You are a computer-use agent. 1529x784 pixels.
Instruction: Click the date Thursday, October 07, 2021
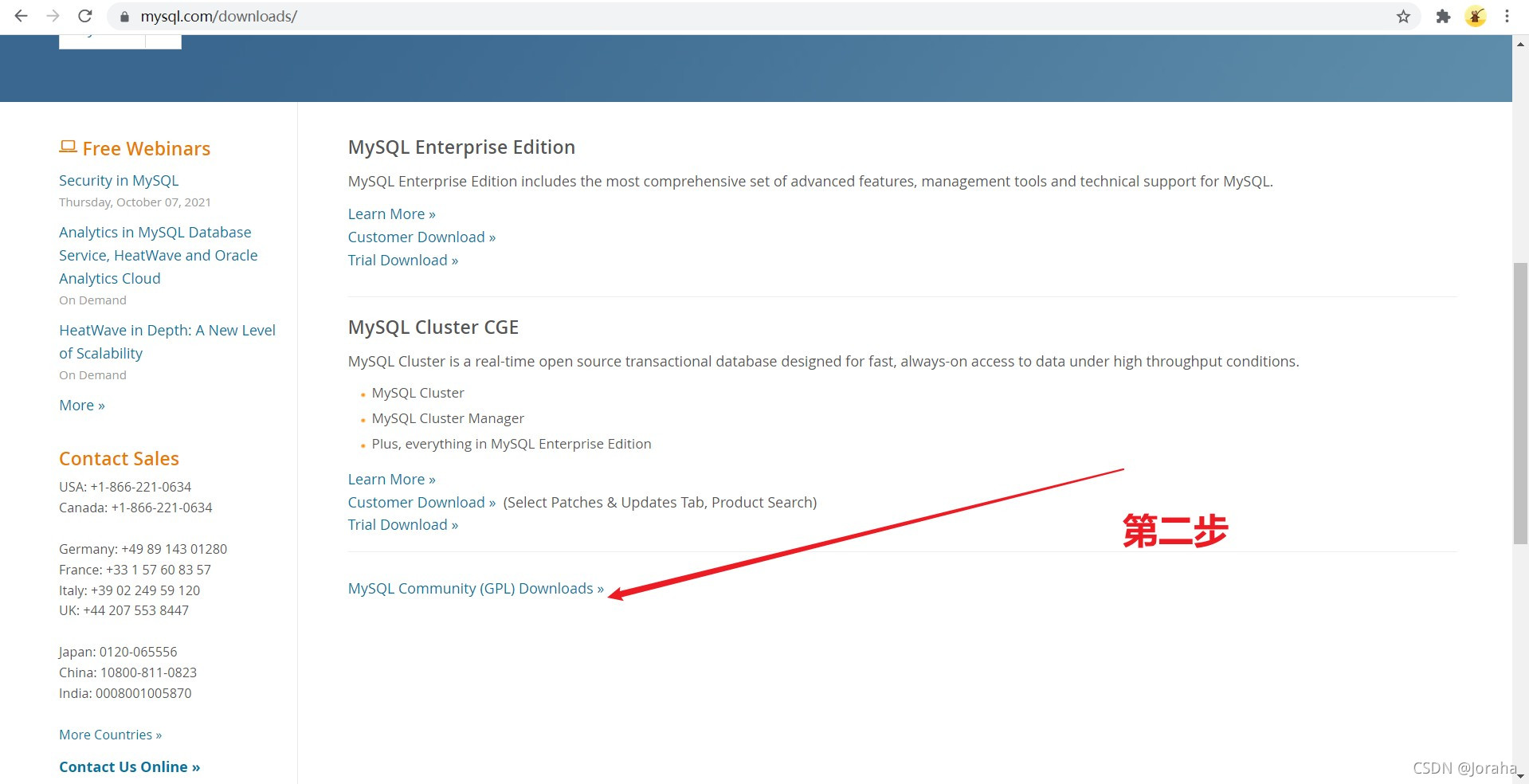135,202
